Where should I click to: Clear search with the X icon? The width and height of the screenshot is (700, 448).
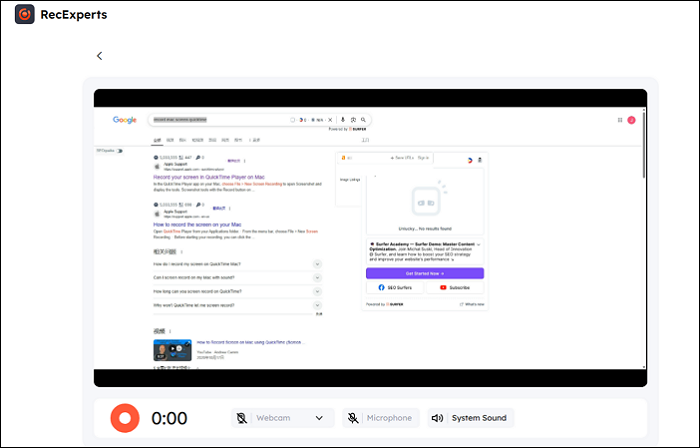pos(330,120)
